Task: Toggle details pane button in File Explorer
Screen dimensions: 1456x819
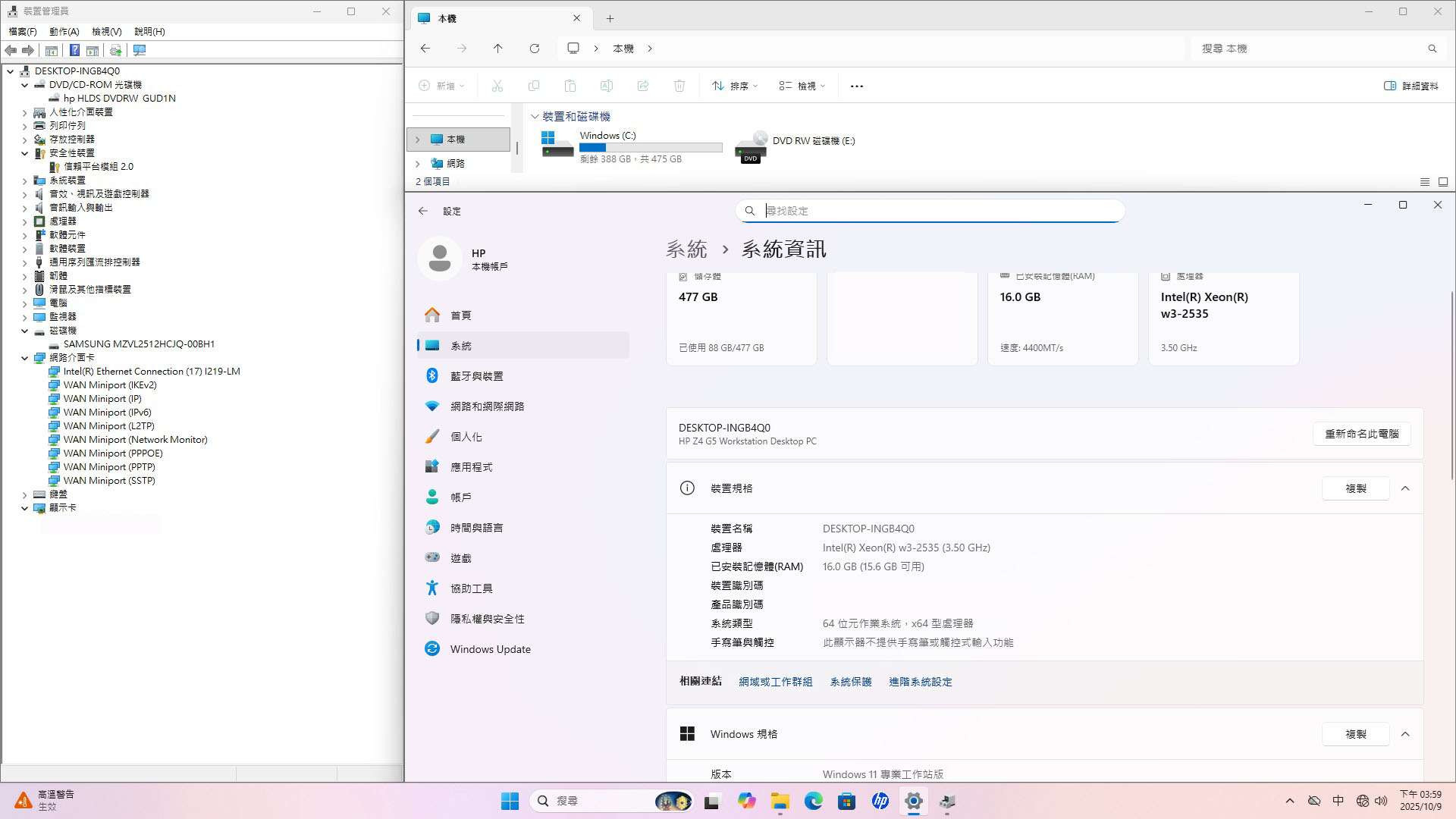Action: [1411, 86]
